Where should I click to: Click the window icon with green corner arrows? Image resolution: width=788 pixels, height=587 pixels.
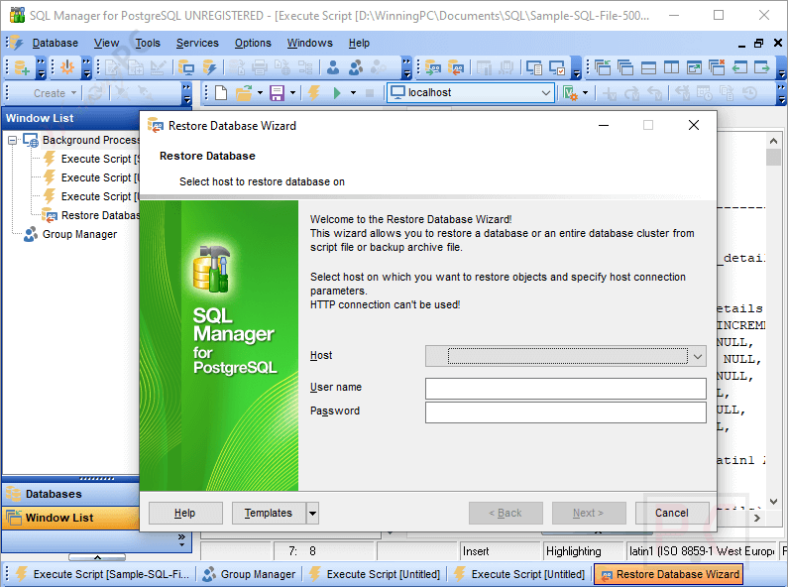[x=694, y=67]
